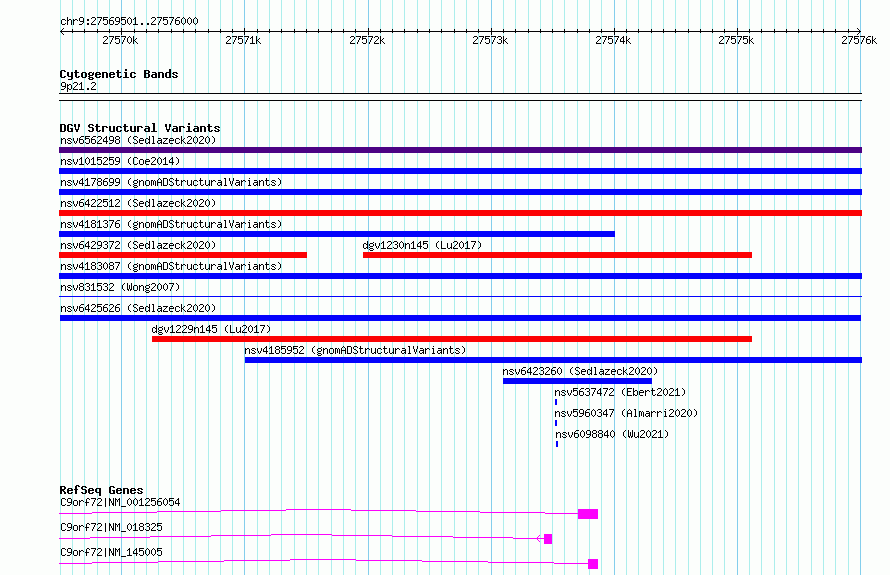Screen dimensions: 890x575
Task: Click the short red nsv6429372 bar
Action: 183,255
